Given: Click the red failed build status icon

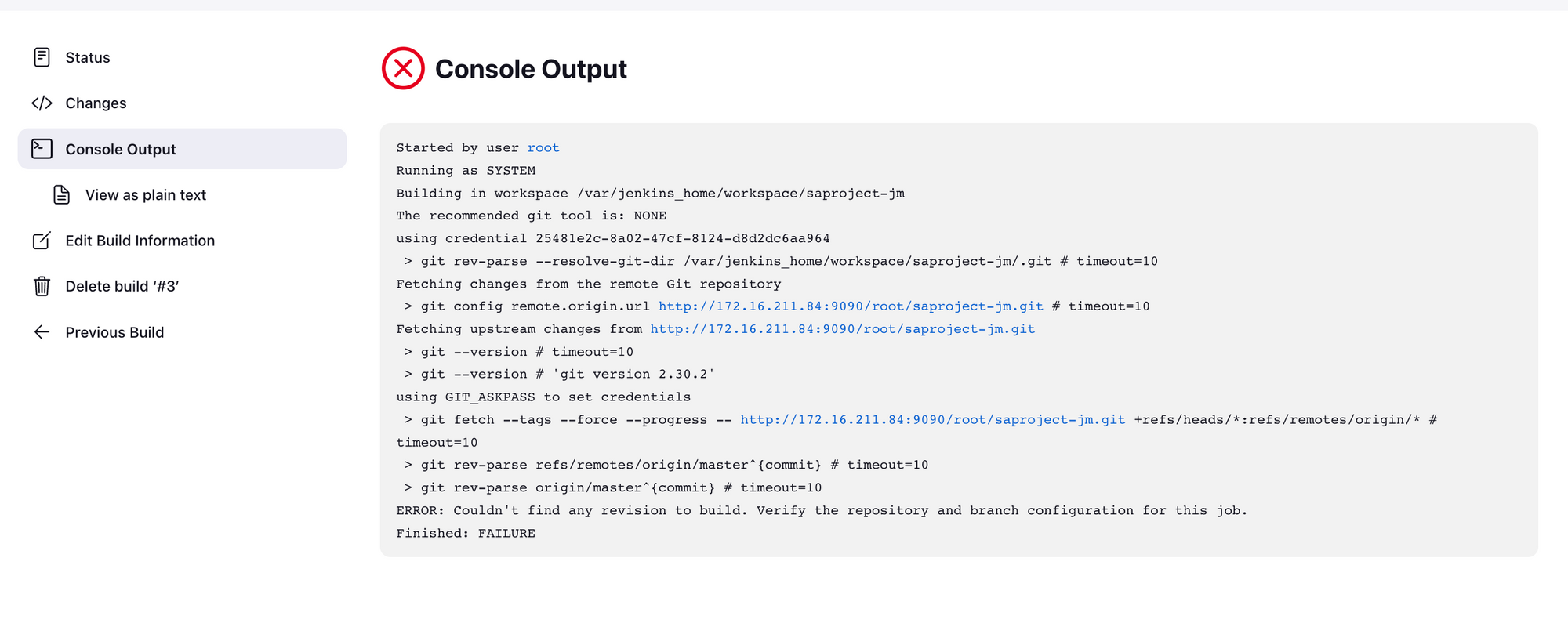Looking at the screenshot, I should click(403, 69).
